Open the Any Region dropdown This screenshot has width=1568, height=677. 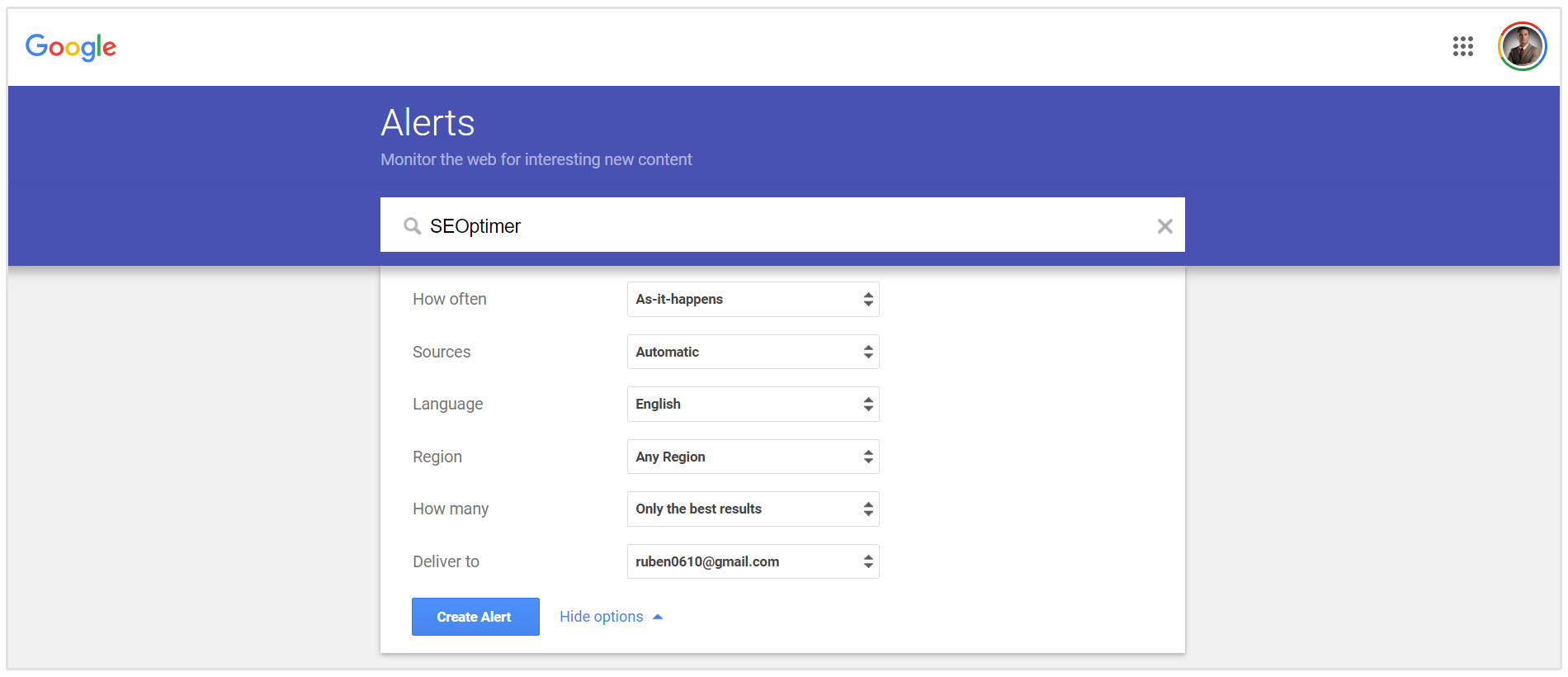point(753,457)
